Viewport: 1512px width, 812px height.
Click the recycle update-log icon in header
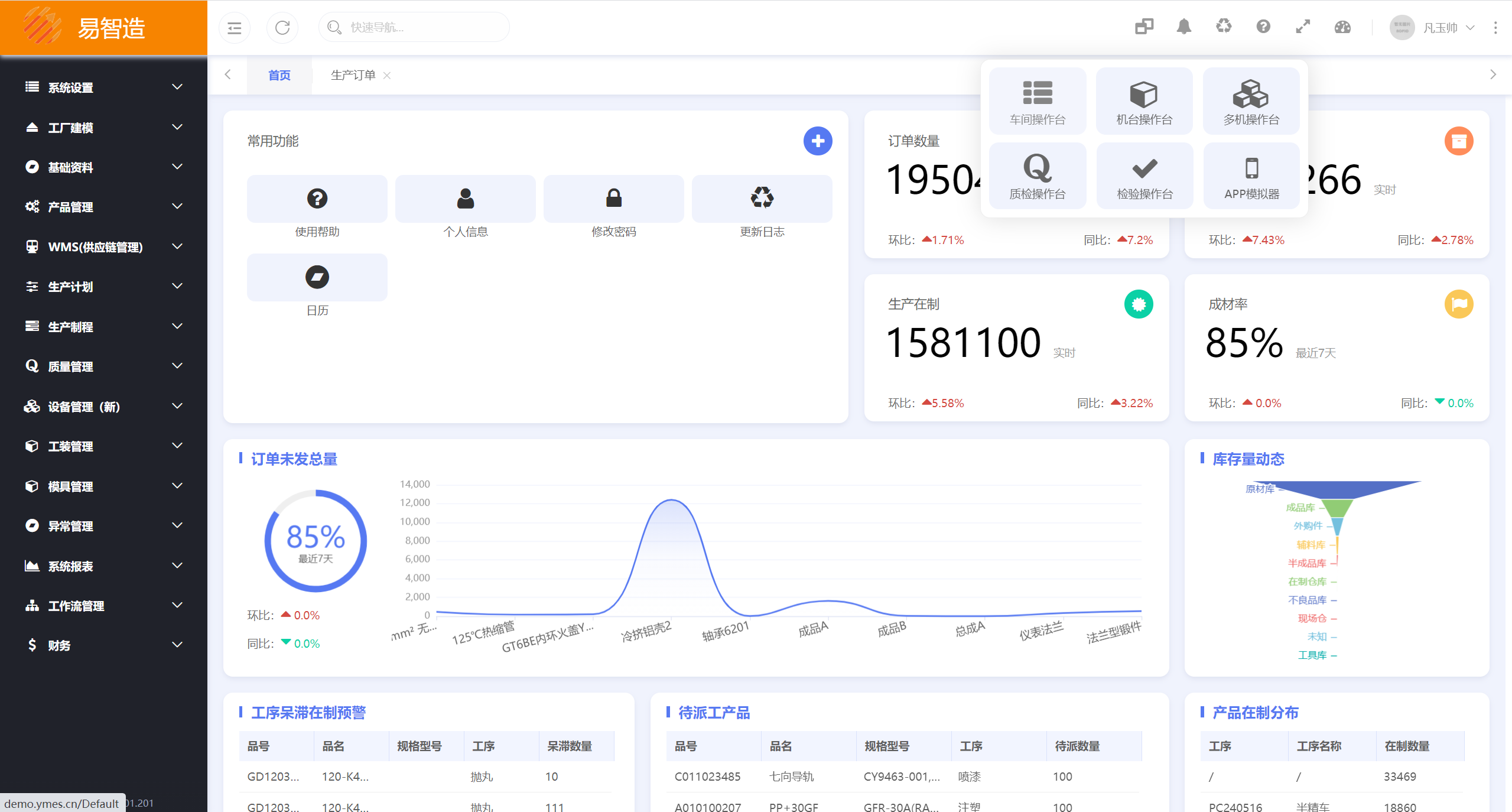pos(1224,27)
